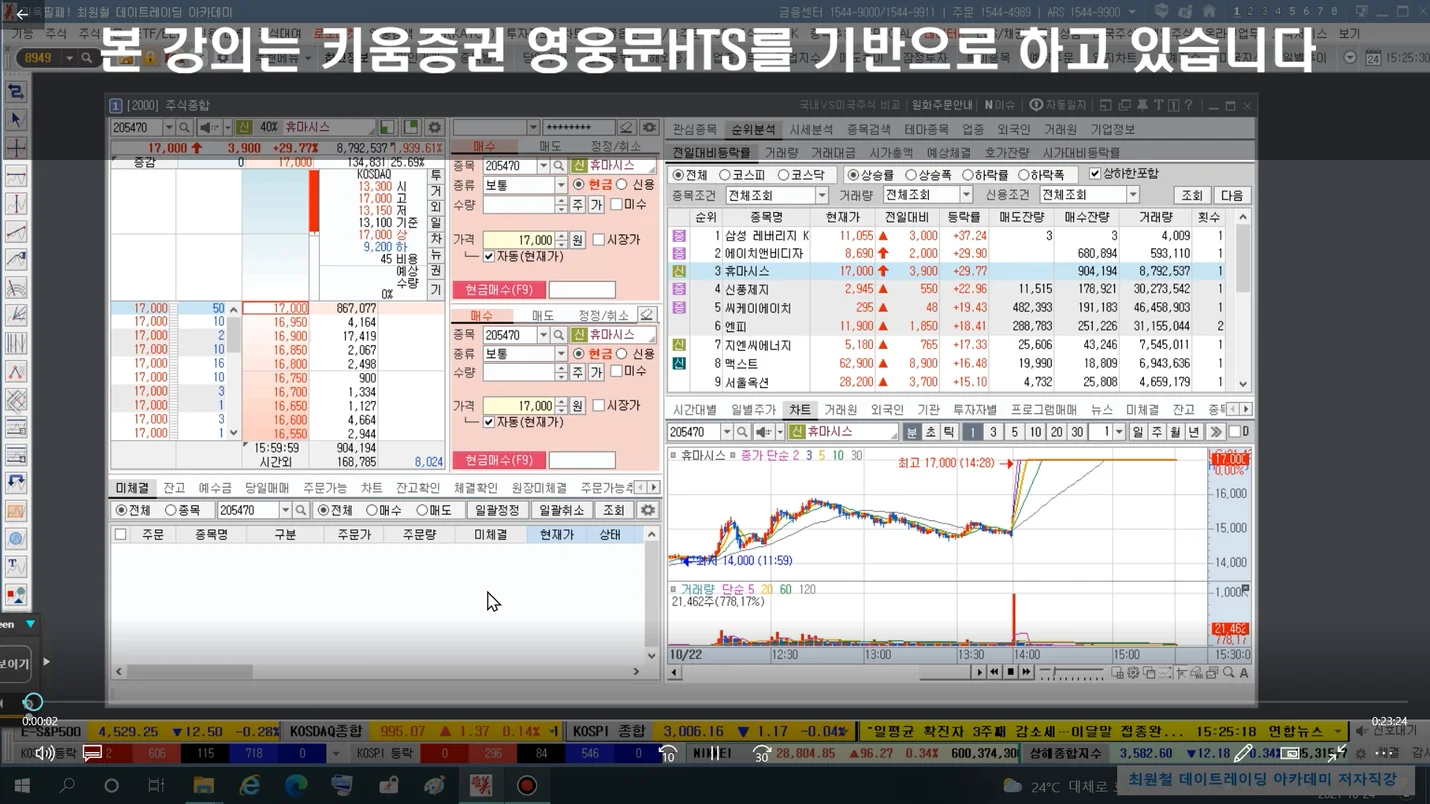Open File Explorer from the taskbar
This screenshot has width=1430, height=804.
(203, 786)
